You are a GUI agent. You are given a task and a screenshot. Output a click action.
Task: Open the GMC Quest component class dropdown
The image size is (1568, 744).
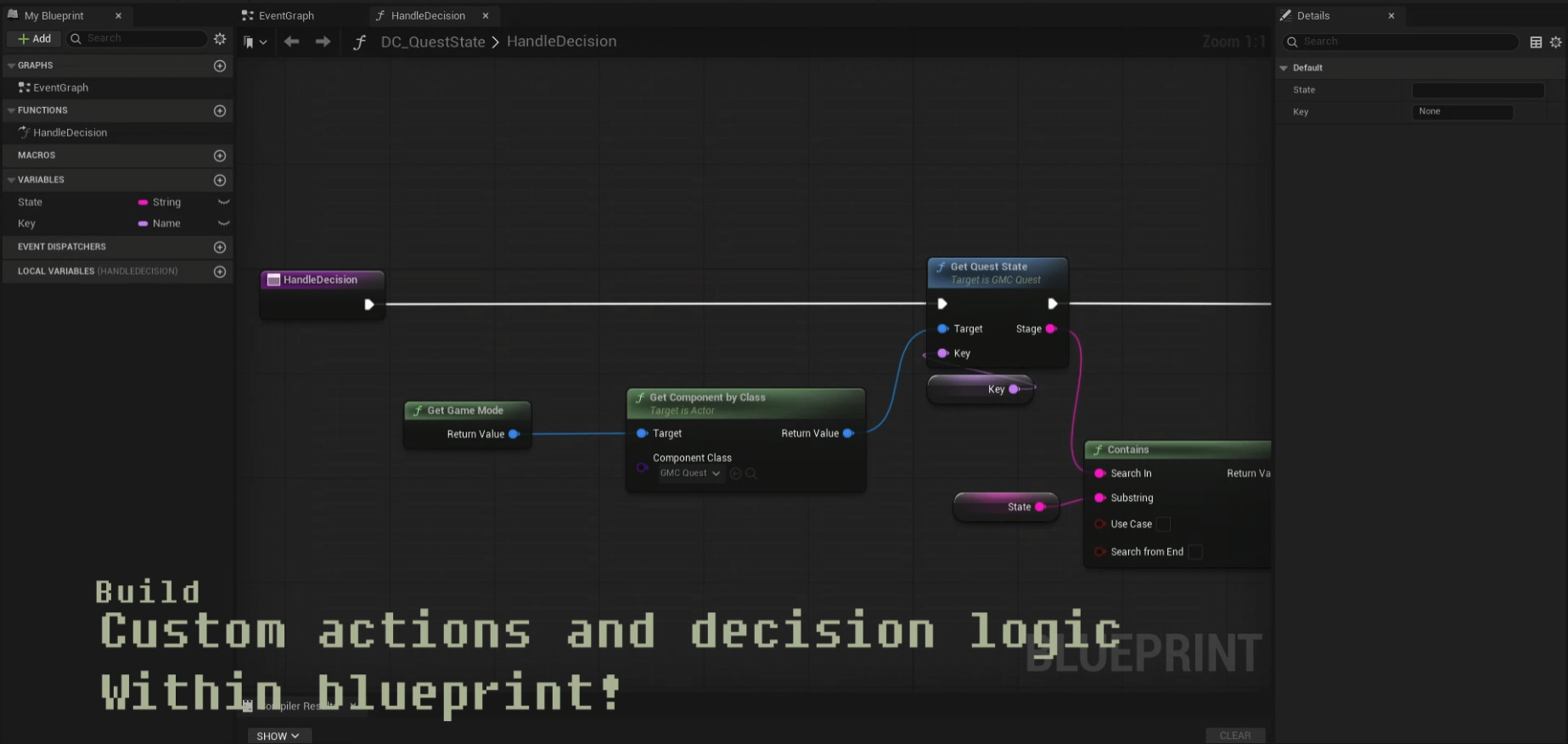point(690,473)
